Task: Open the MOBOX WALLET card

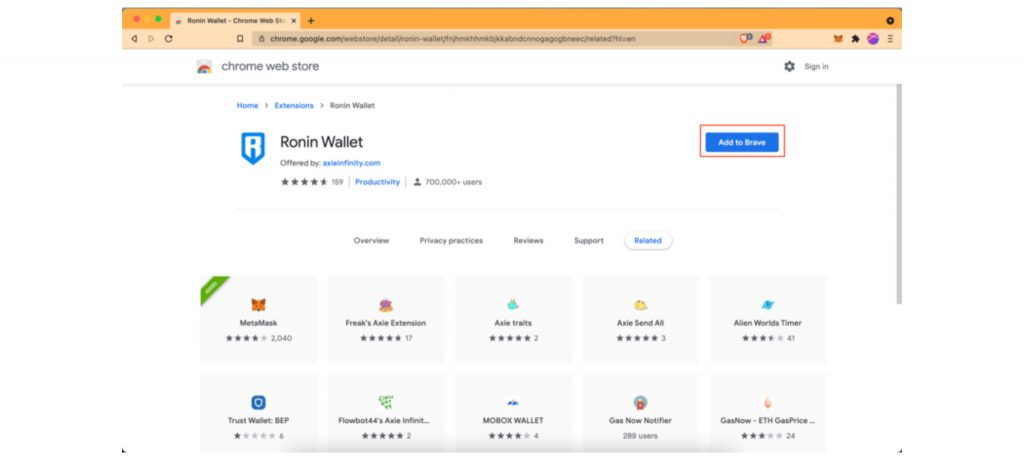Action: coord(513,414)
